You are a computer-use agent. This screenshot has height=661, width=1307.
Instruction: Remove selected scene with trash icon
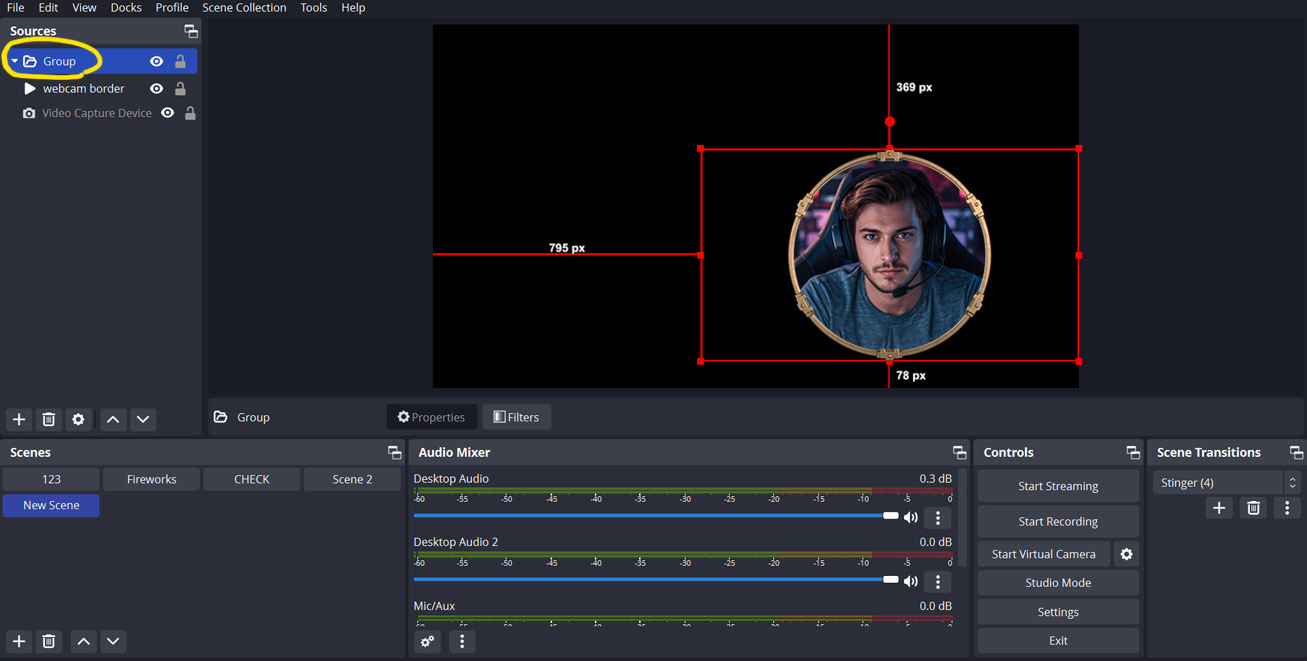tap(48, 641)
